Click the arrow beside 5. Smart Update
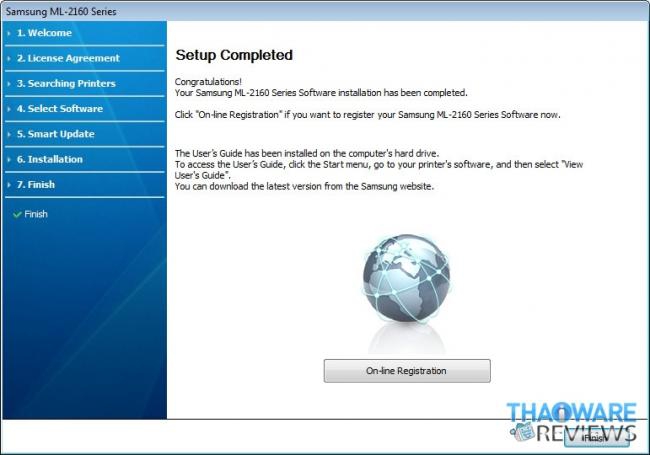This screenshot has height=455, width=650. tap(9, 134)
